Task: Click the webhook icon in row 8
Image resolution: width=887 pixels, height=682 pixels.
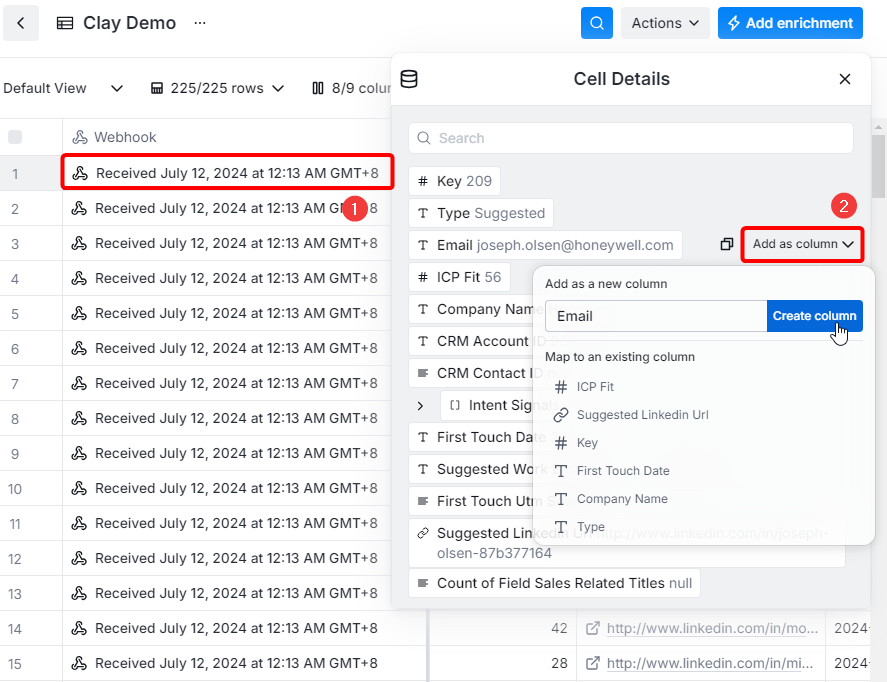Action: [79, 418]
